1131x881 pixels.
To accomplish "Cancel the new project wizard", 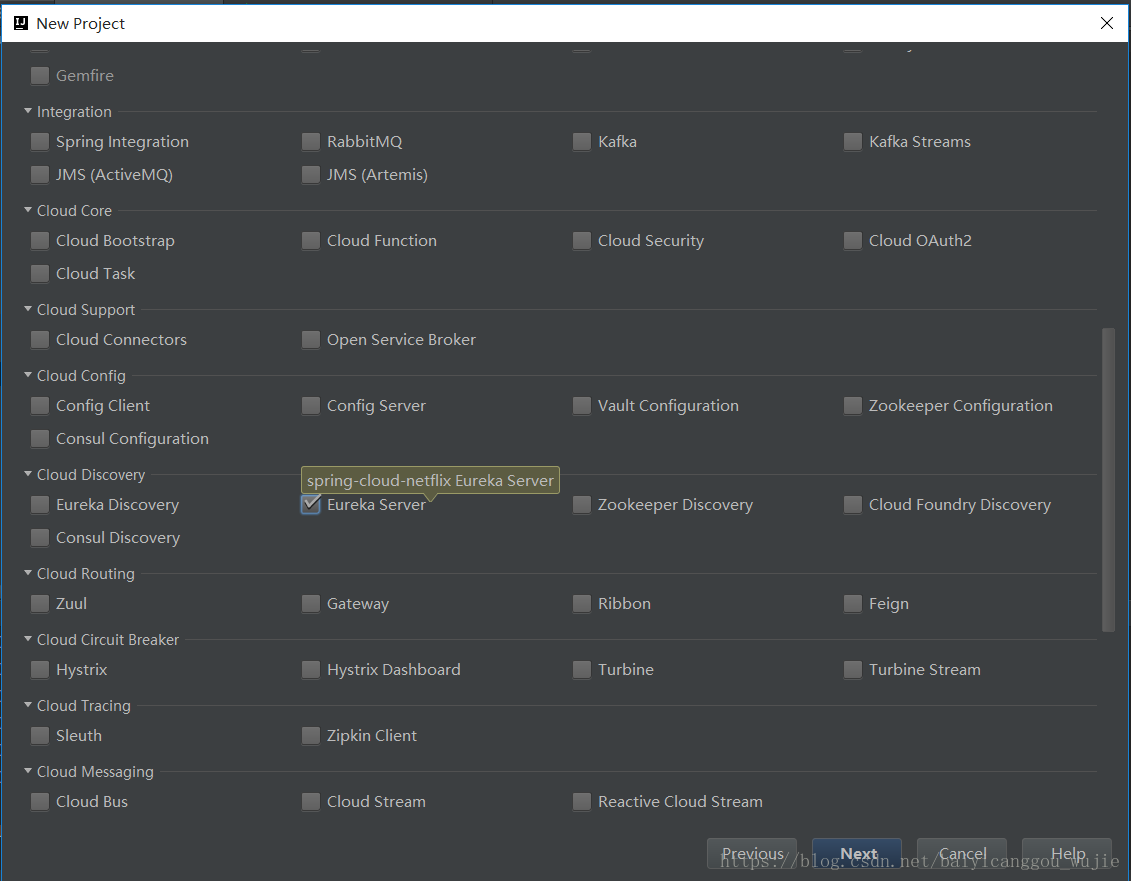I will 962,854.
